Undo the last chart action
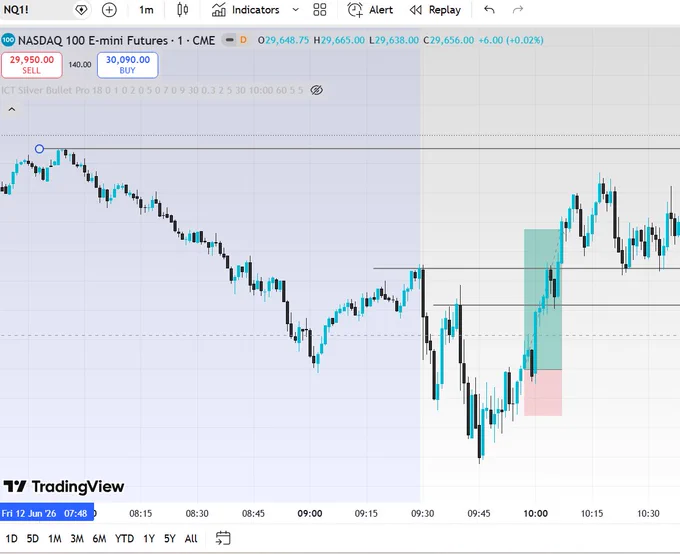The width and height of the screenshot is (680, 554). [x=489, y=10]
